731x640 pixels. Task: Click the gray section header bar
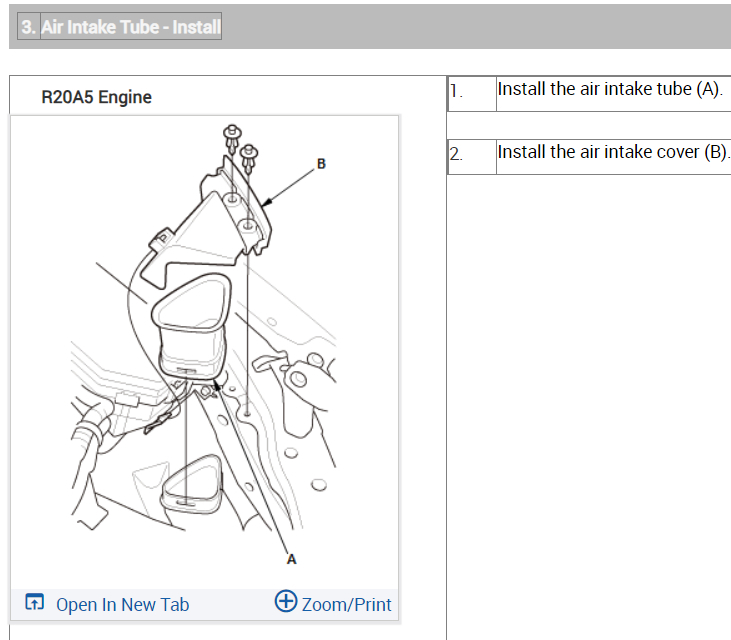coord(370,27)
